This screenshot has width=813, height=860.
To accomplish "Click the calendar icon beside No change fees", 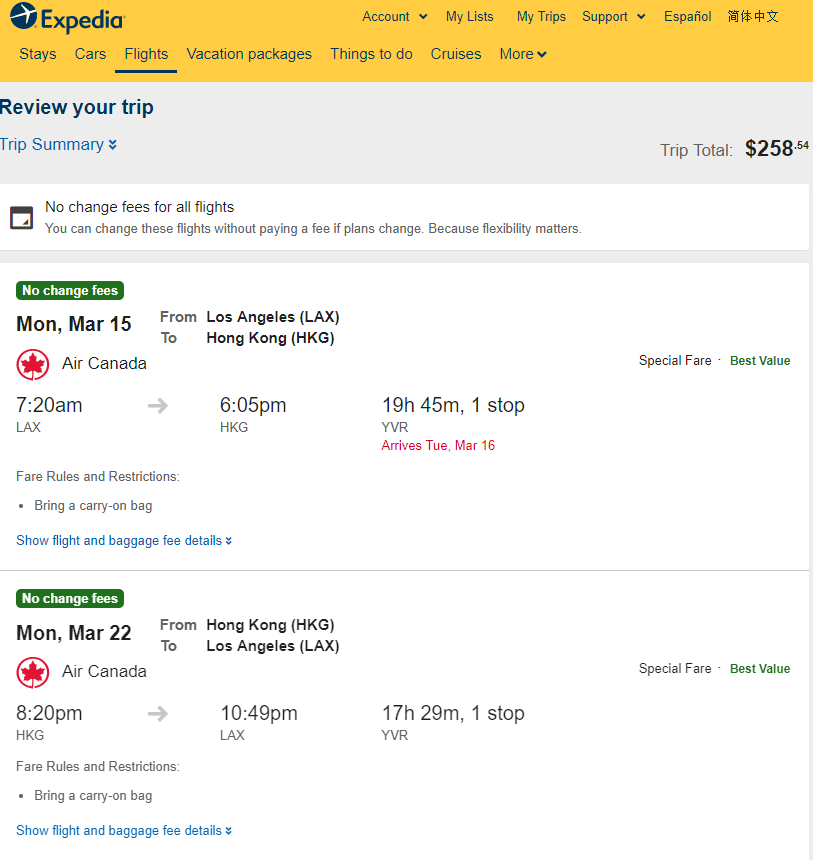I will click(x=21, y=218).
